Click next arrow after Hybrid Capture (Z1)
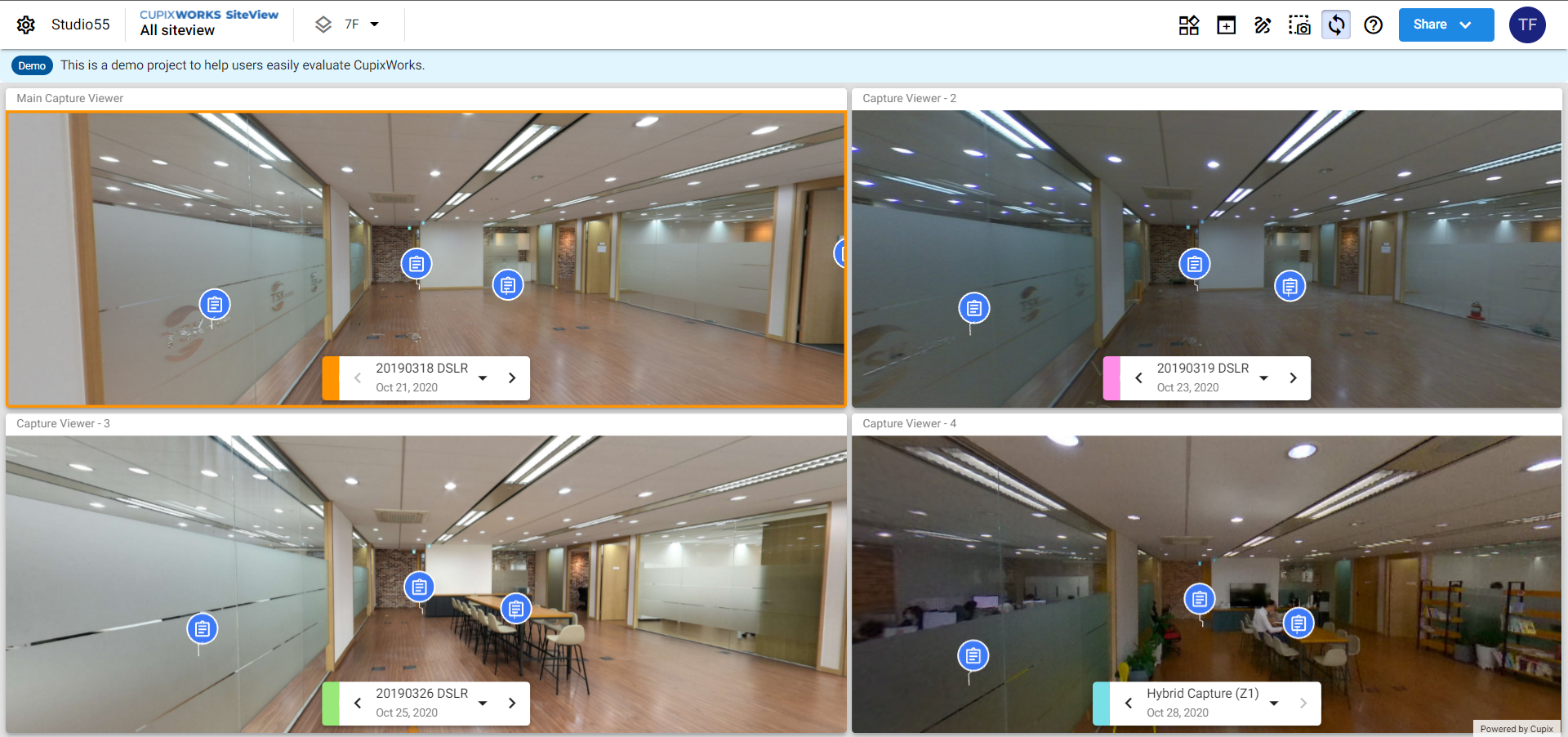1568x737 pixels. (x=1303, y=703)
